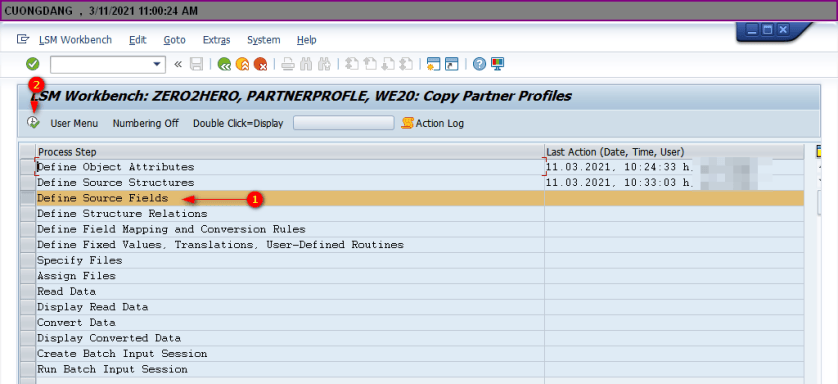Maximize the SAP window

[x=768, y=30]
